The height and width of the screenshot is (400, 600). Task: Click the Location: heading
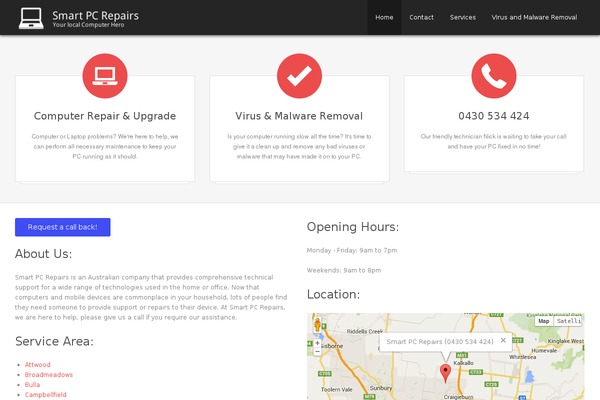[x=333, y=294]
